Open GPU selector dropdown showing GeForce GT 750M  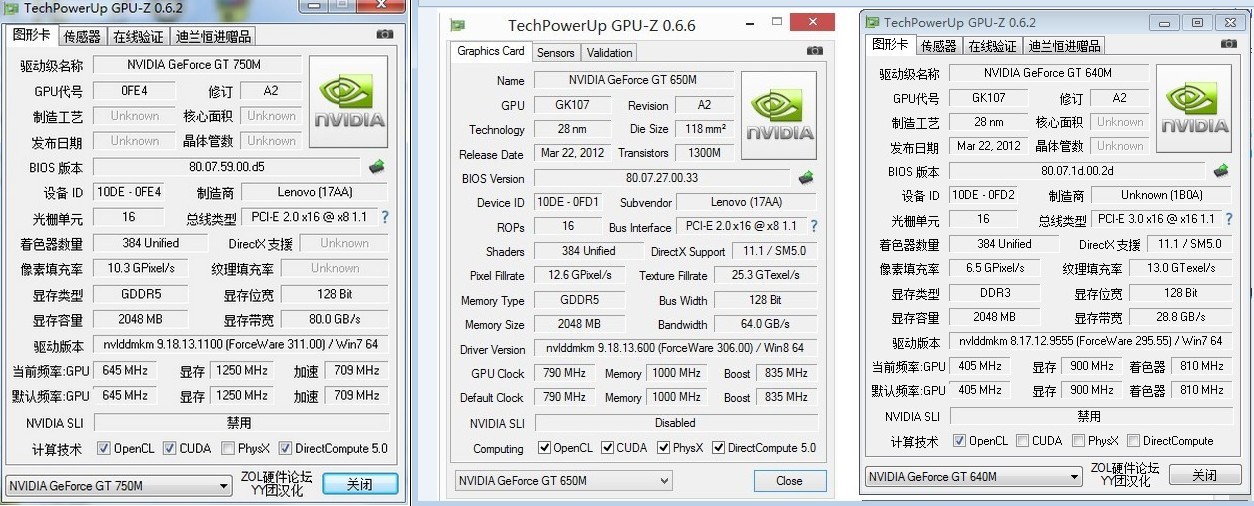120,486
